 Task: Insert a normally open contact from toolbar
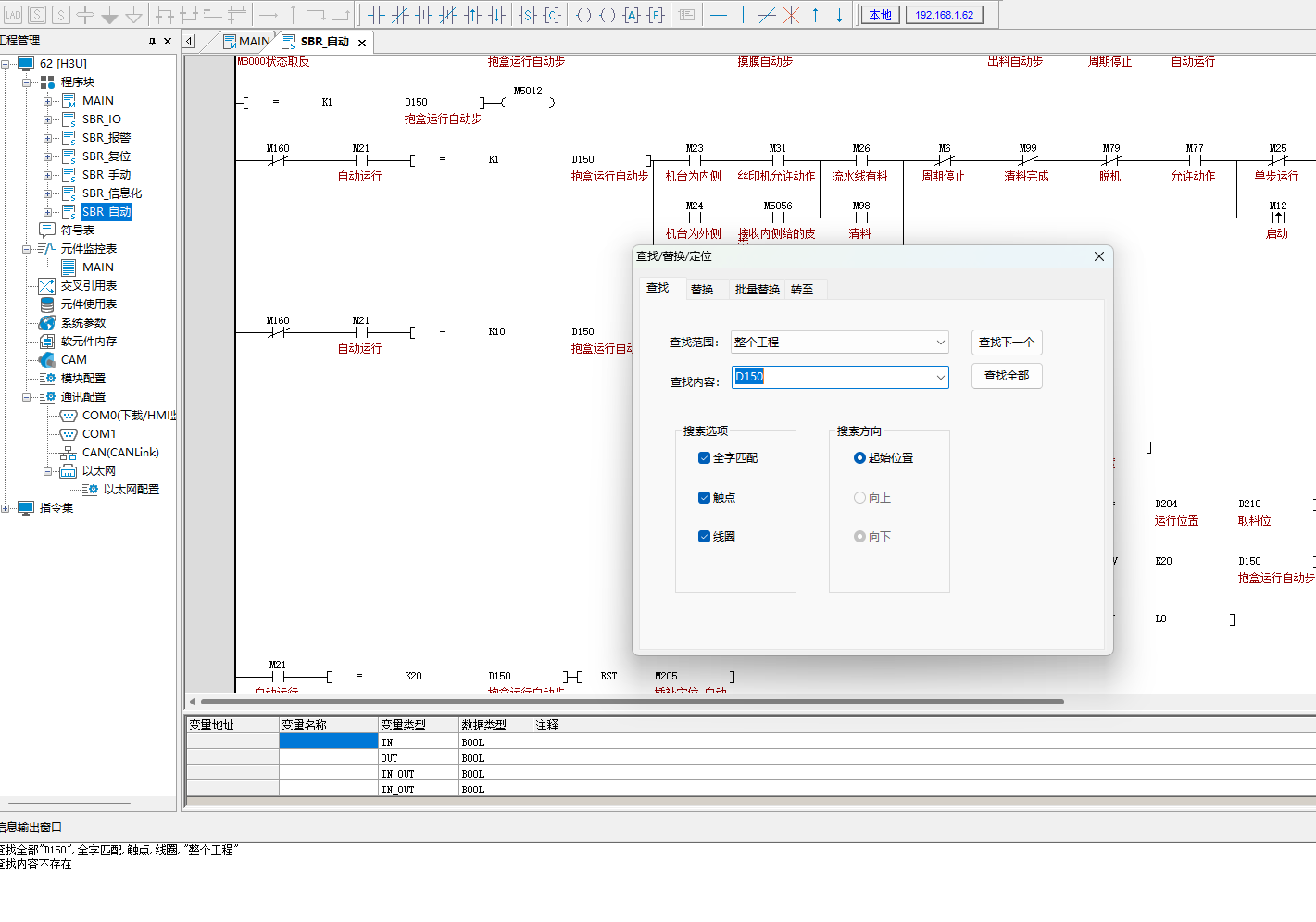(x=376, y=15)
